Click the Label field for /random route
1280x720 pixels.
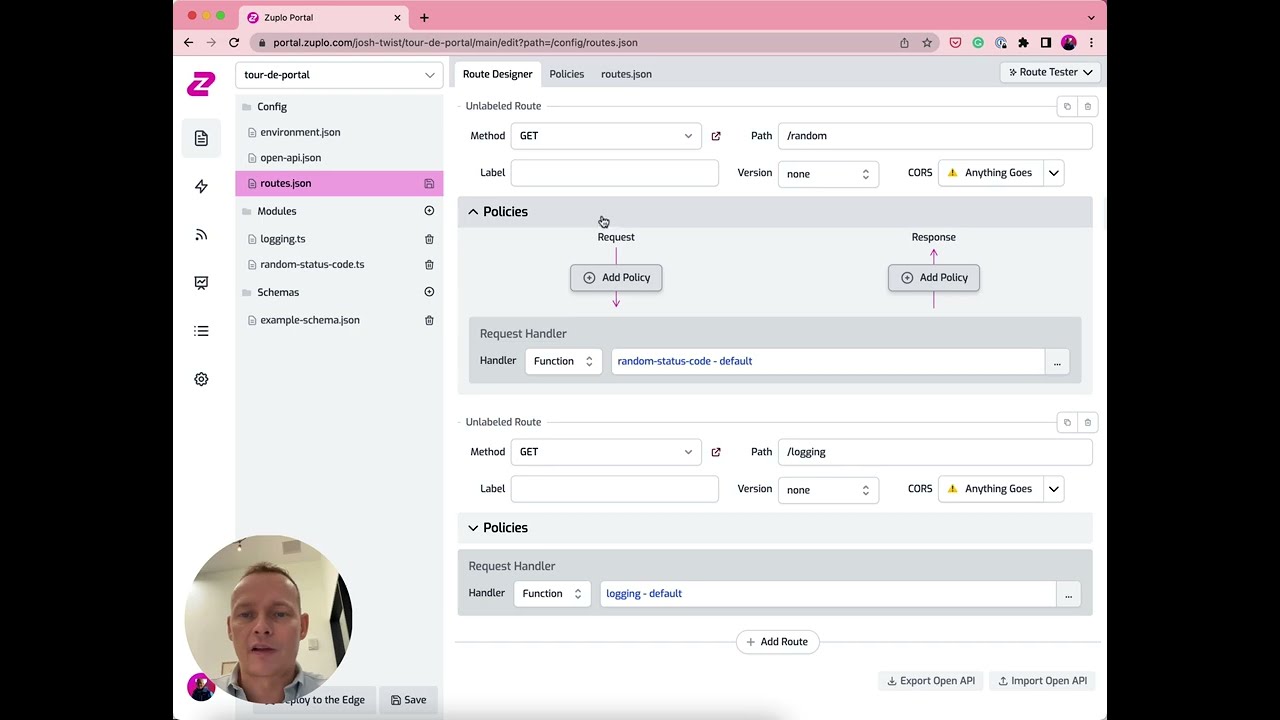click(614, 174)
